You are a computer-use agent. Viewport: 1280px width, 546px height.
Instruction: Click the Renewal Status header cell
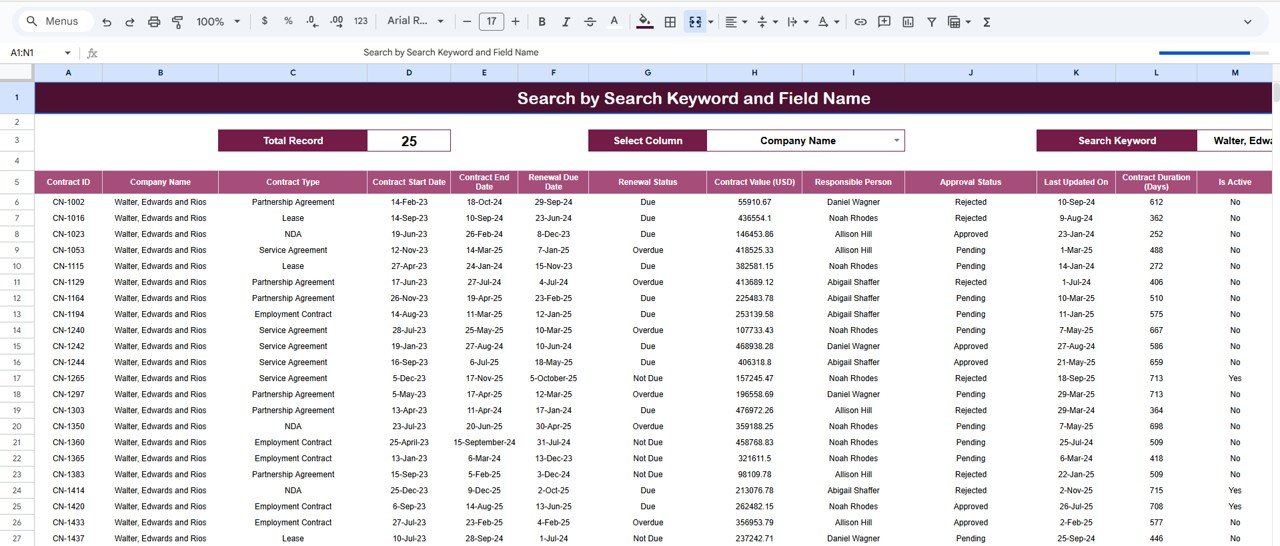pyautogui.click(x=647, y=182)
